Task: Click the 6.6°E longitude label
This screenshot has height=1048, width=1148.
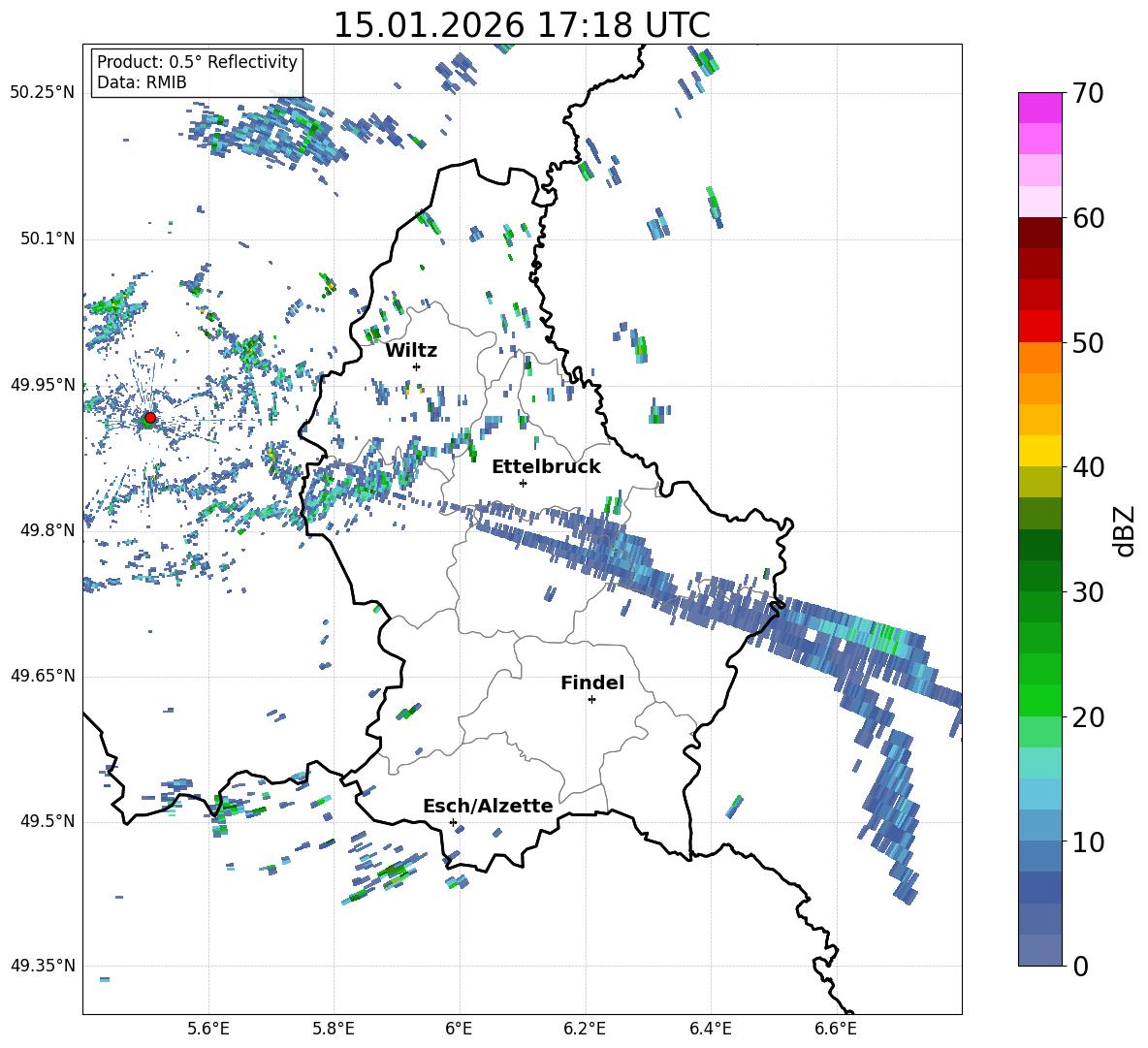Action: [836, 1029]
